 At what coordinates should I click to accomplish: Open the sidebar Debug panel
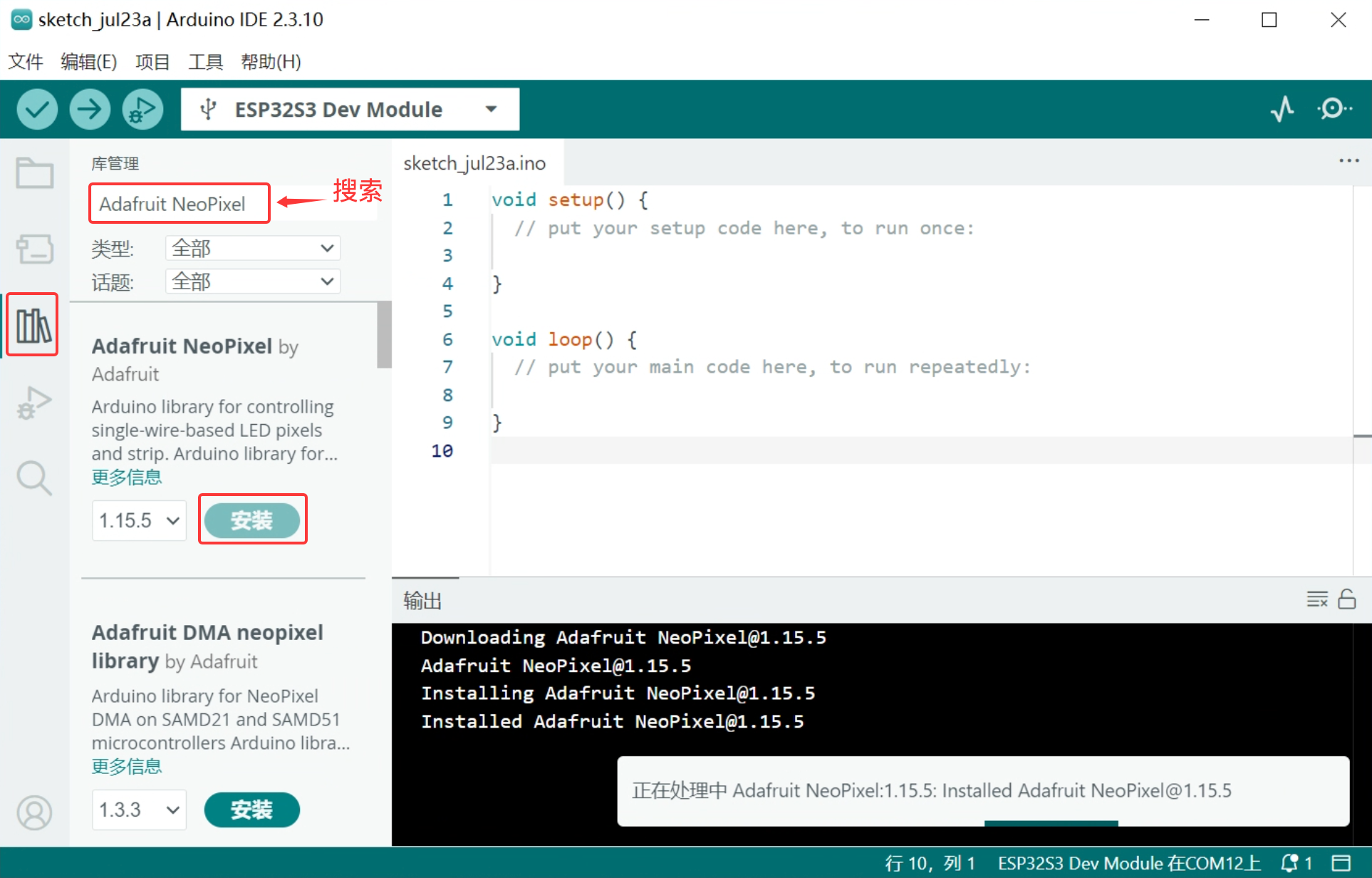pos(34,403)
